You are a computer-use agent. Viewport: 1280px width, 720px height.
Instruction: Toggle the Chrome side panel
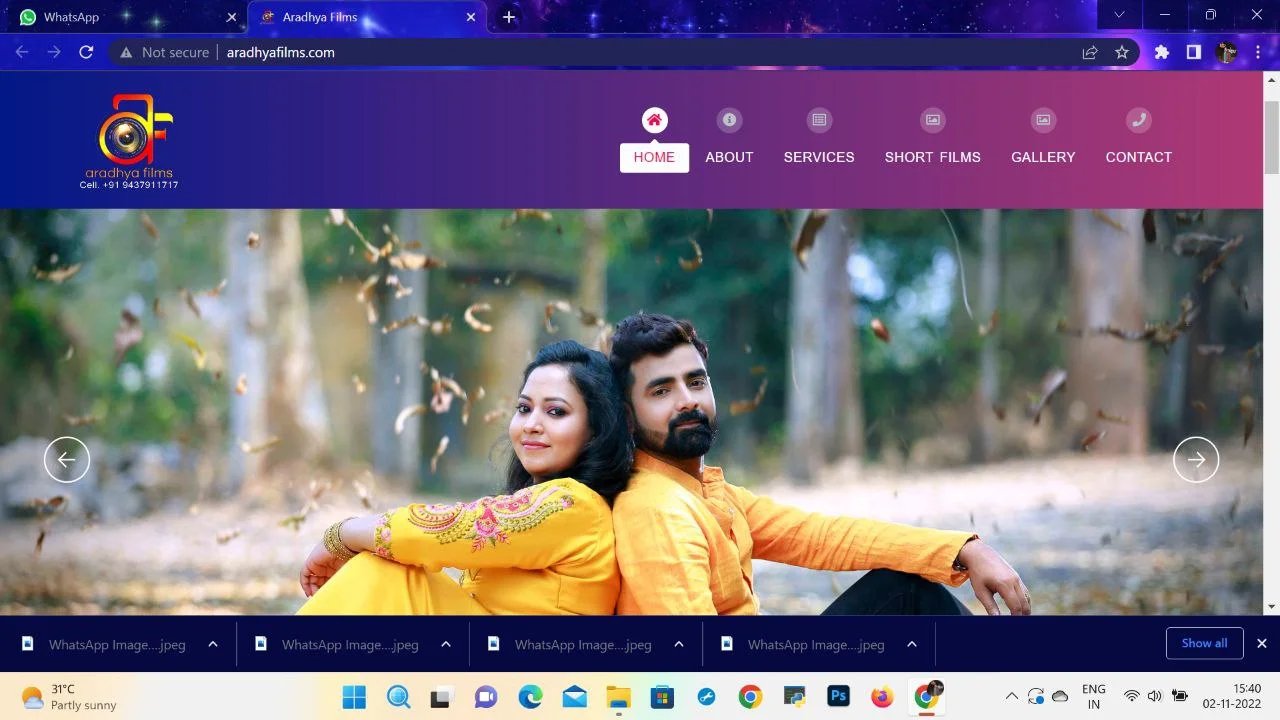pyautogui.click(x=1193, y=52)
